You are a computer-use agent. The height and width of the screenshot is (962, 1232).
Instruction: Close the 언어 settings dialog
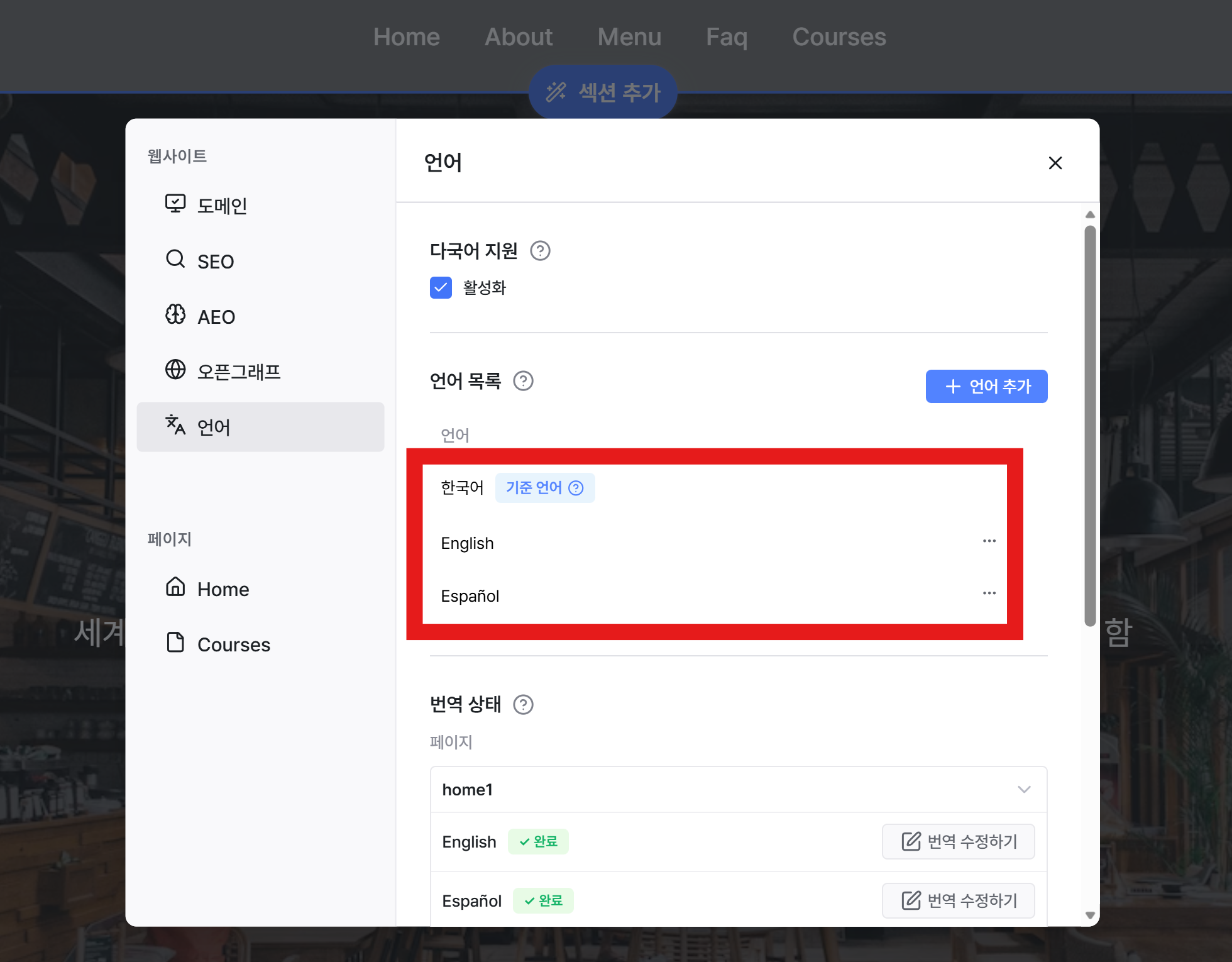pos(1055,163)
